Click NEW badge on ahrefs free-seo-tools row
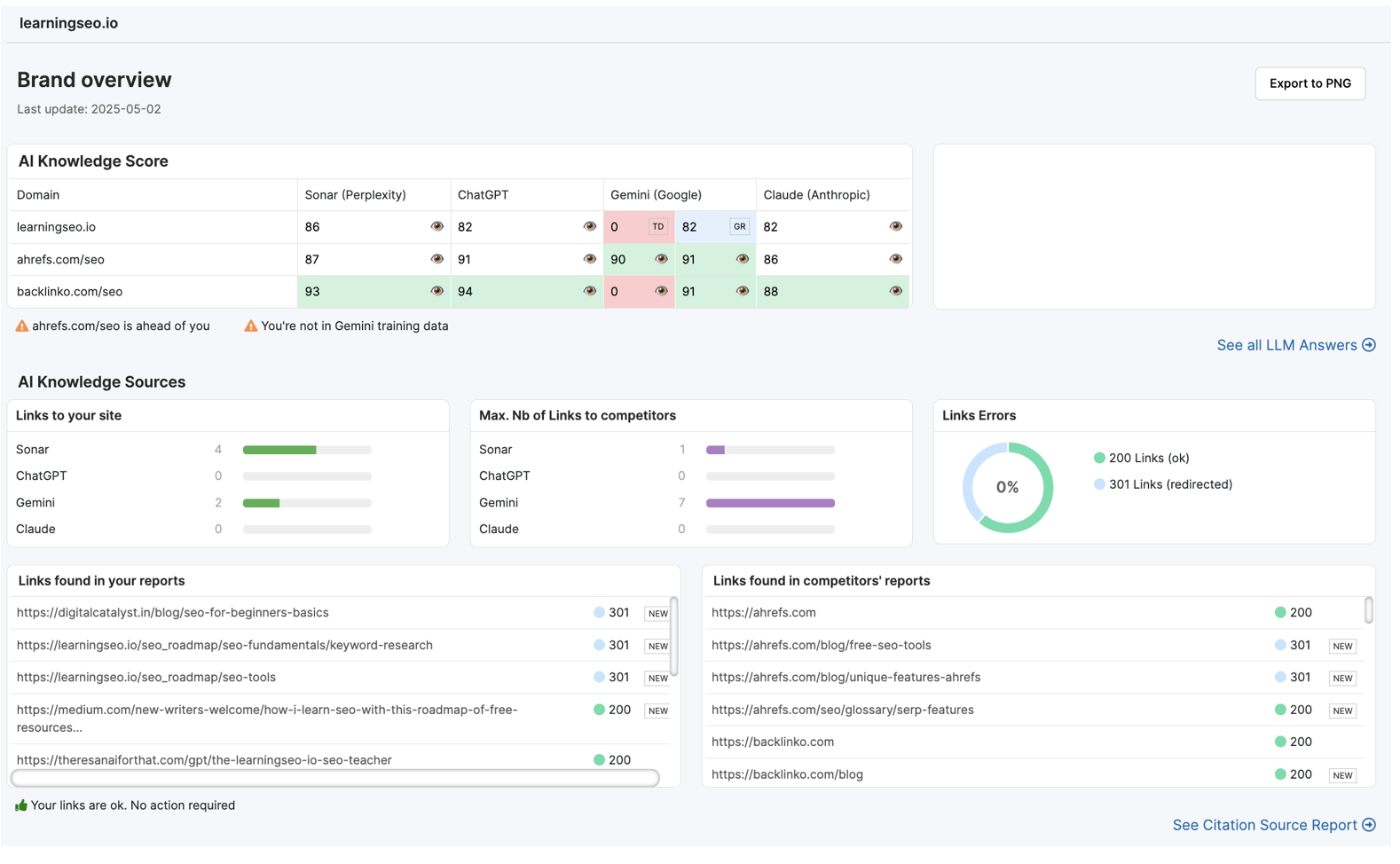 click(x=1342, y=646)
